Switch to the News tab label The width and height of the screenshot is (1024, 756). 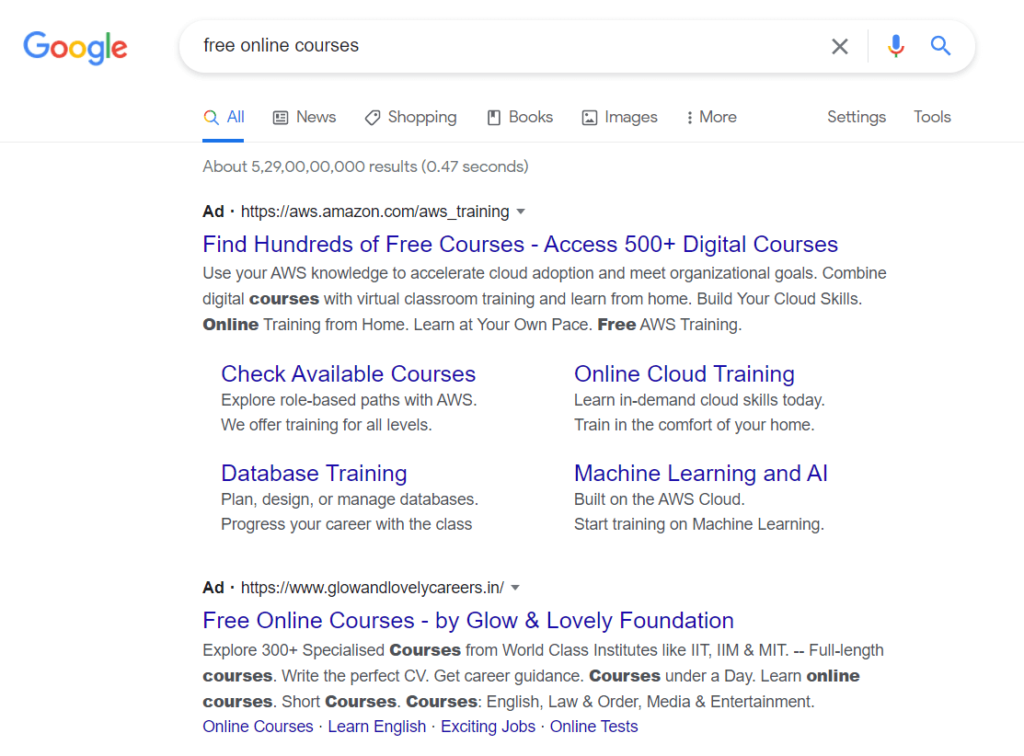coord(316,117)
